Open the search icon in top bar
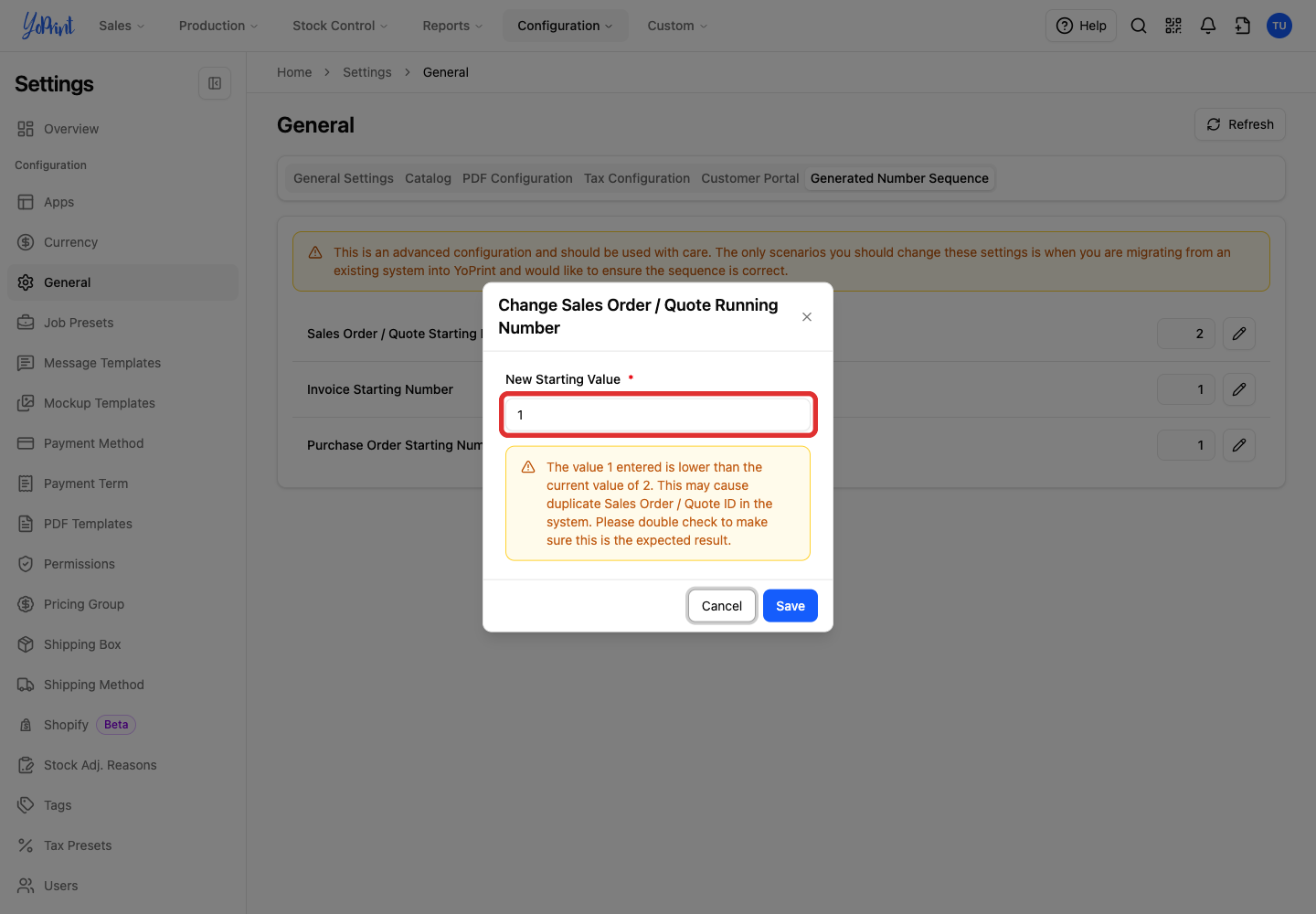1316x914 pixels. click(x=1139, y=26)
